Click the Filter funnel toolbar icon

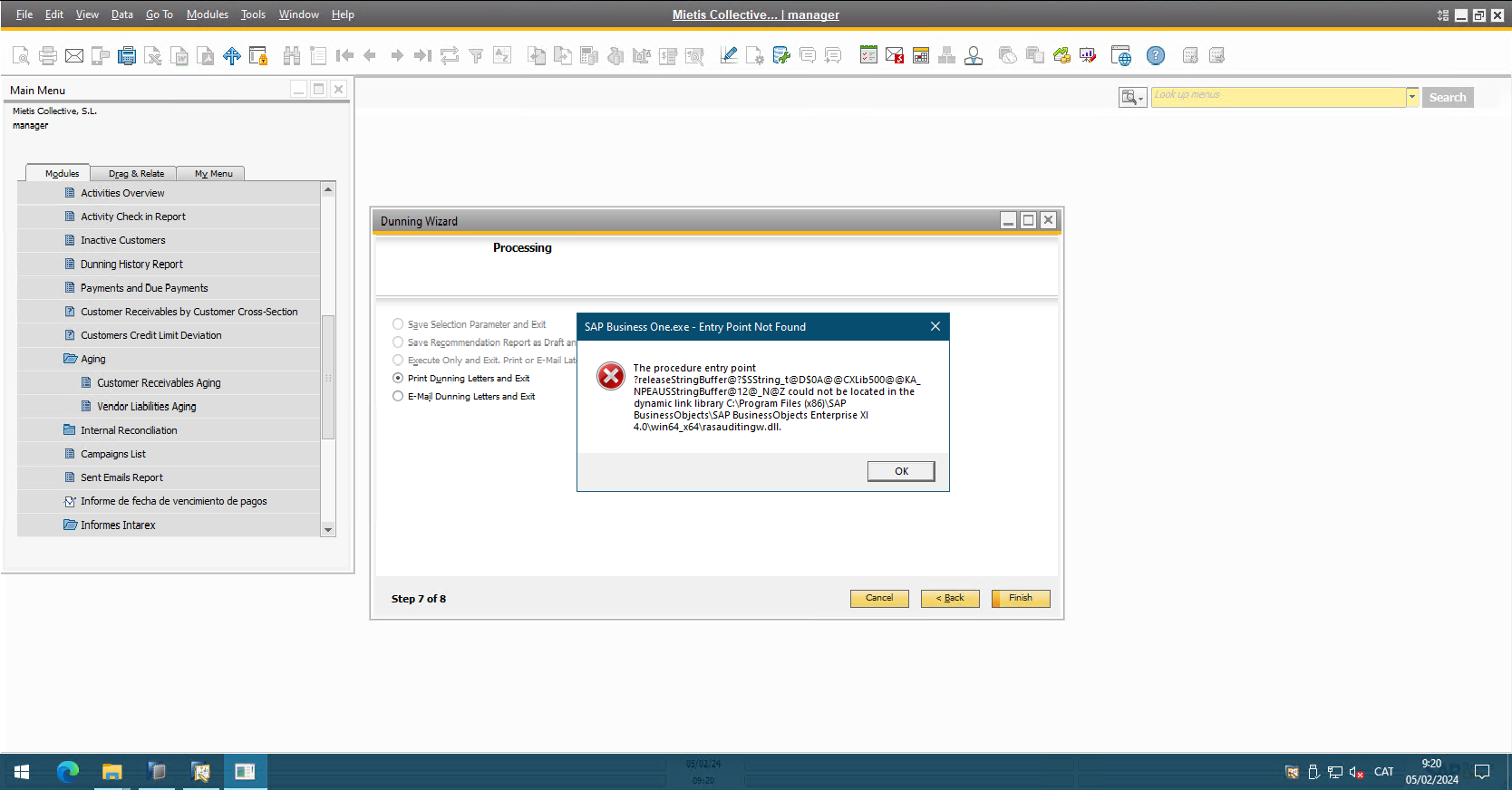pos(476,56)
